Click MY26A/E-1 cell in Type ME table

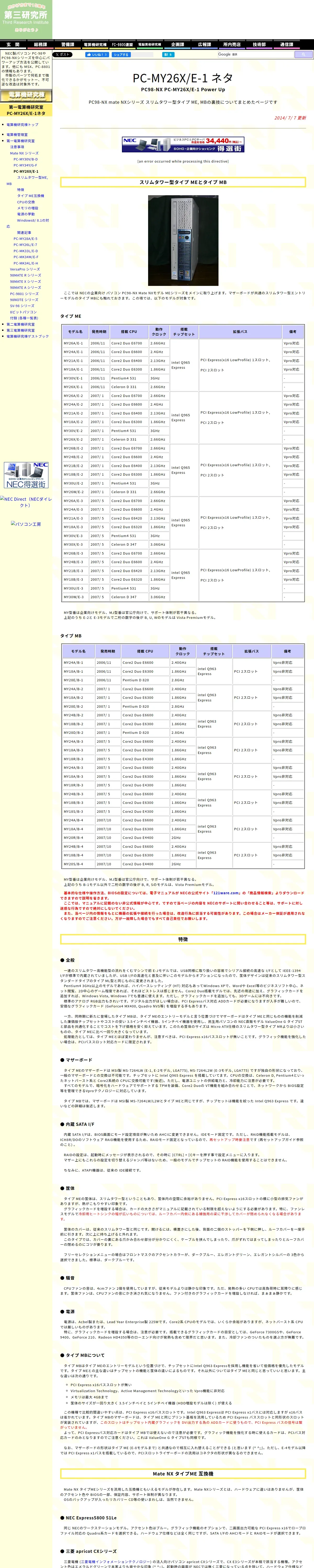point(75,343)
